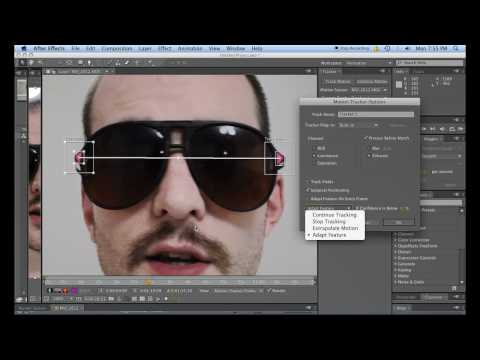Toggle loop option icon in Preview panel
This screenshot has height=360, width=480.
pyautogui.click(x=452, y=129)
